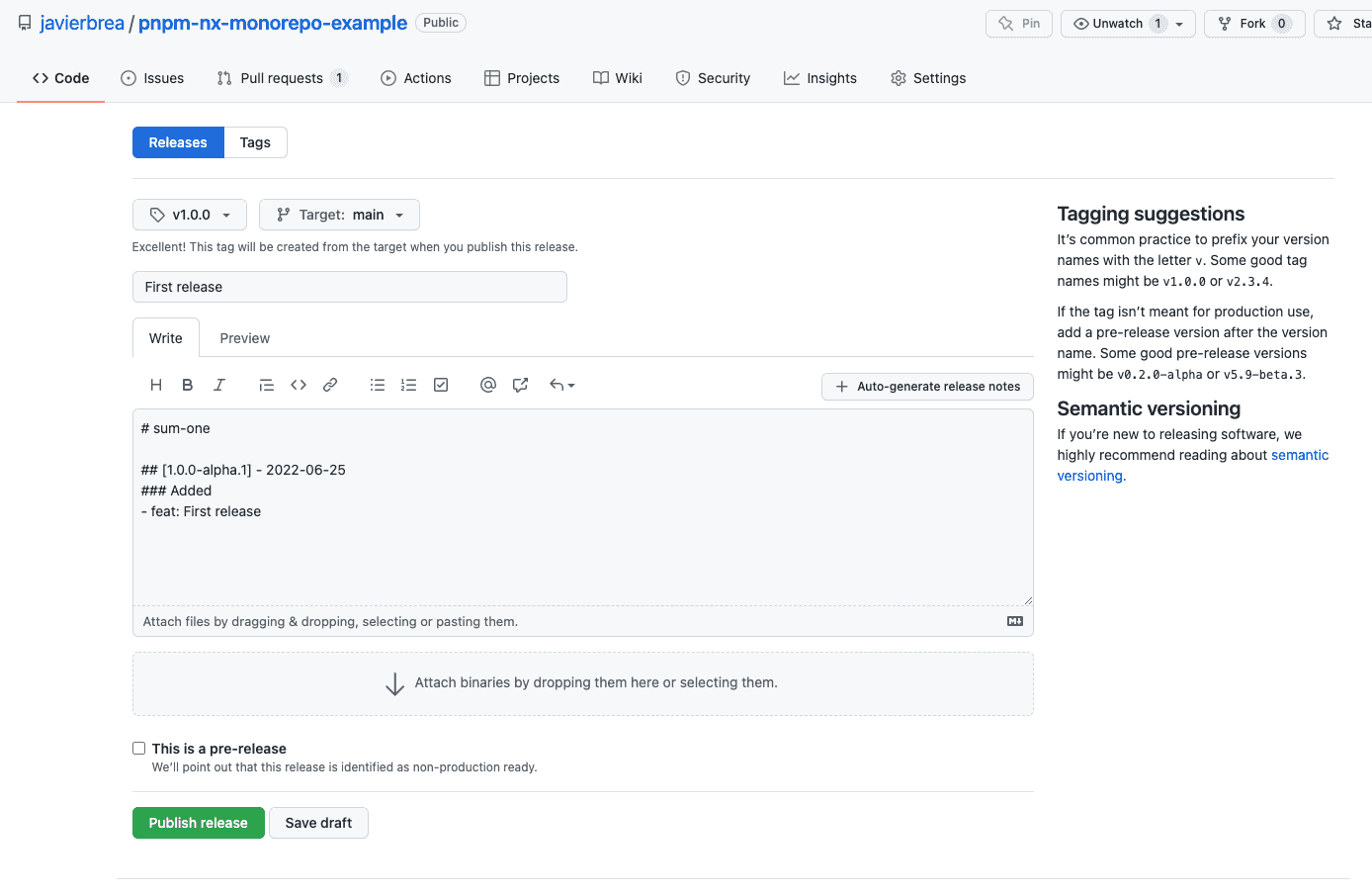The image size is (1372, 896).
Task: Insert a heading with the H icon
Action: (x=156, y=385)
